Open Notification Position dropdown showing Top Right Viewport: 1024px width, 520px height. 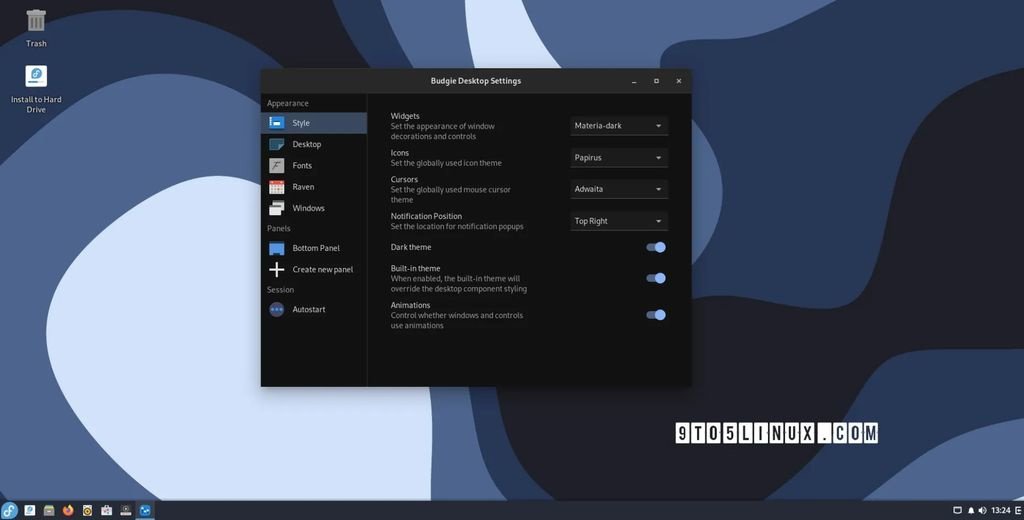click(x=618, y=221)
